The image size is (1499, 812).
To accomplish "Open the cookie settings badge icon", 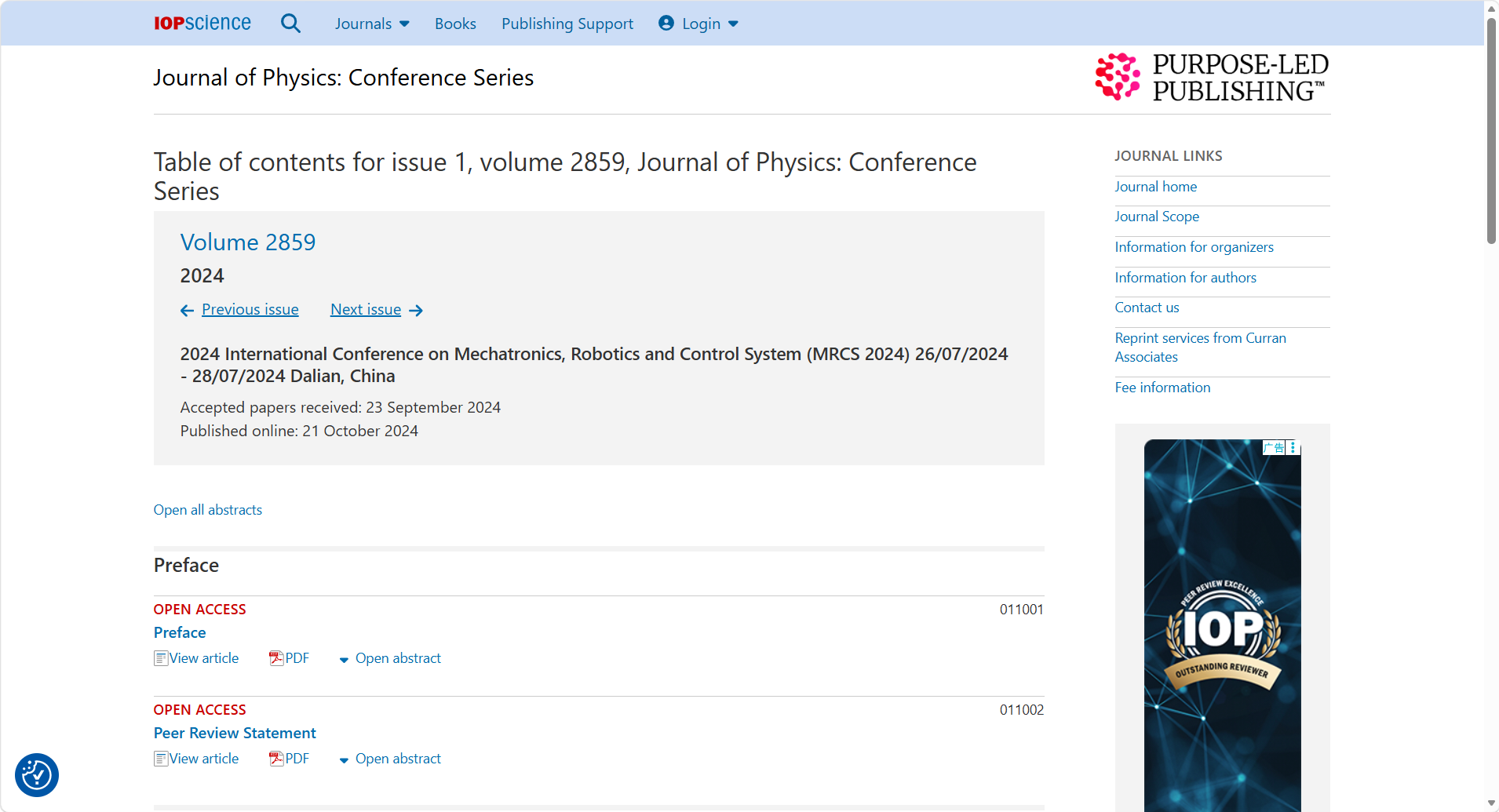I will (x=37, y=775).
